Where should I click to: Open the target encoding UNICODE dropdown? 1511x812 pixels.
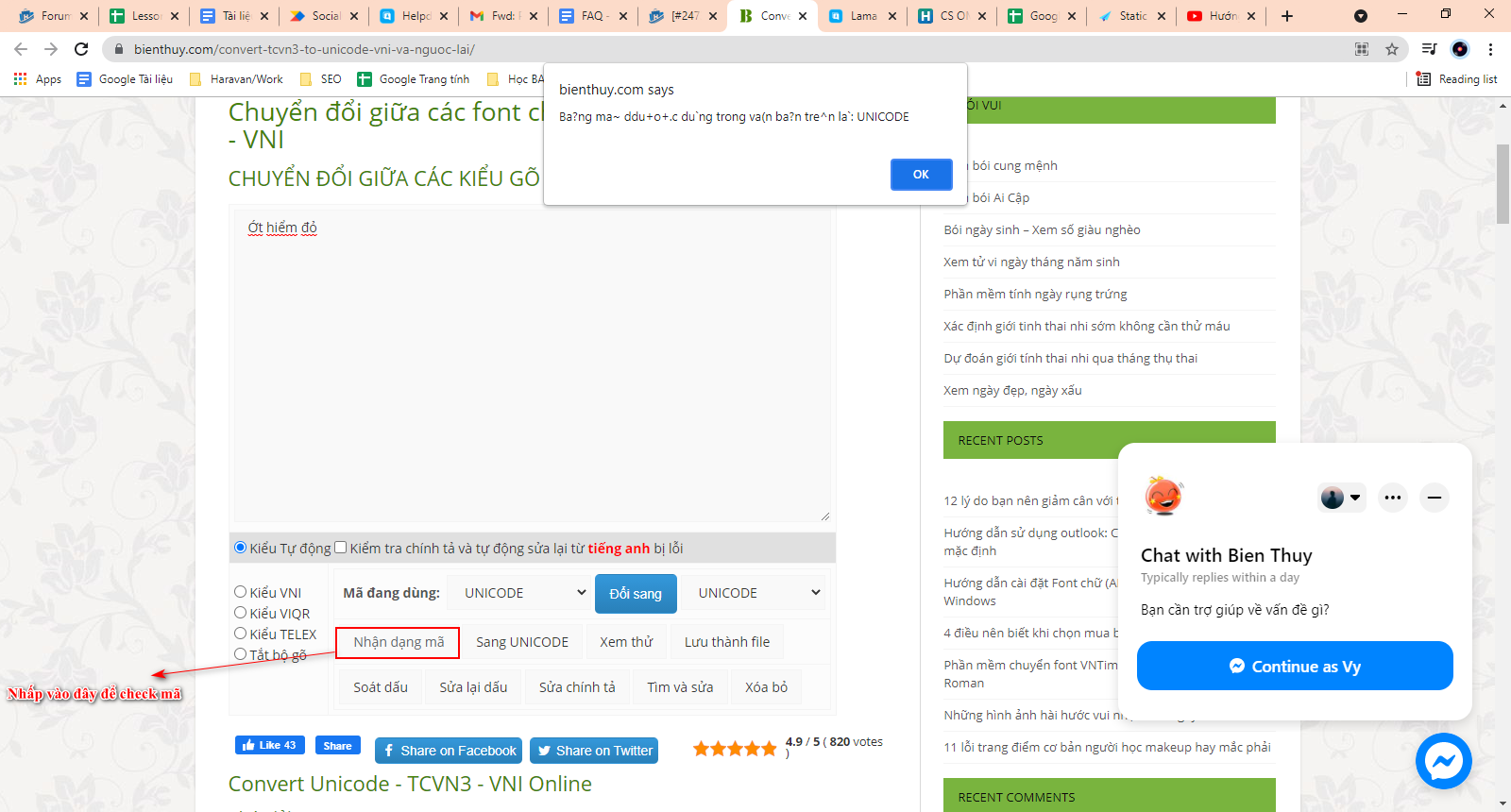(754, 593)
